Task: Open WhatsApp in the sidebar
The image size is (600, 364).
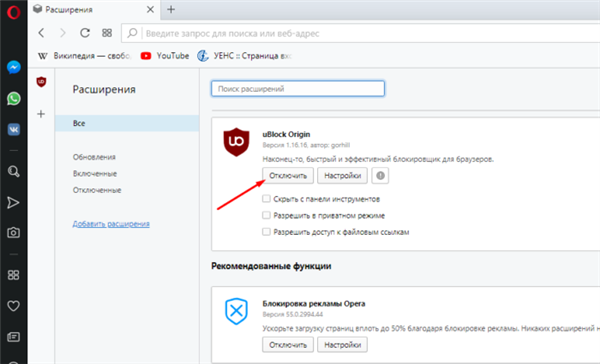Action: tap(14, 98)
